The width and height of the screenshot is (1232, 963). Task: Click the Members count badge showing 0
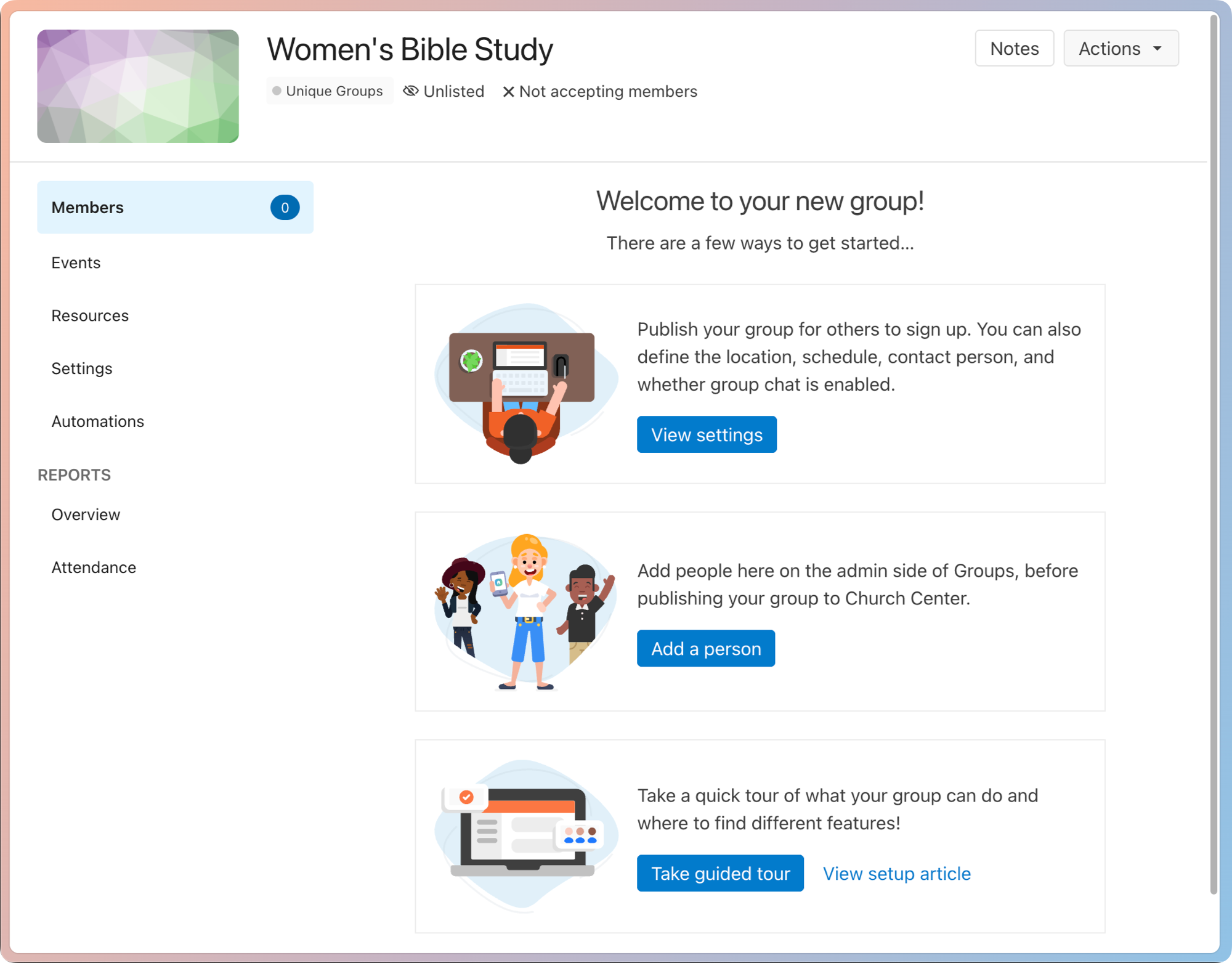tap(285, 208)
